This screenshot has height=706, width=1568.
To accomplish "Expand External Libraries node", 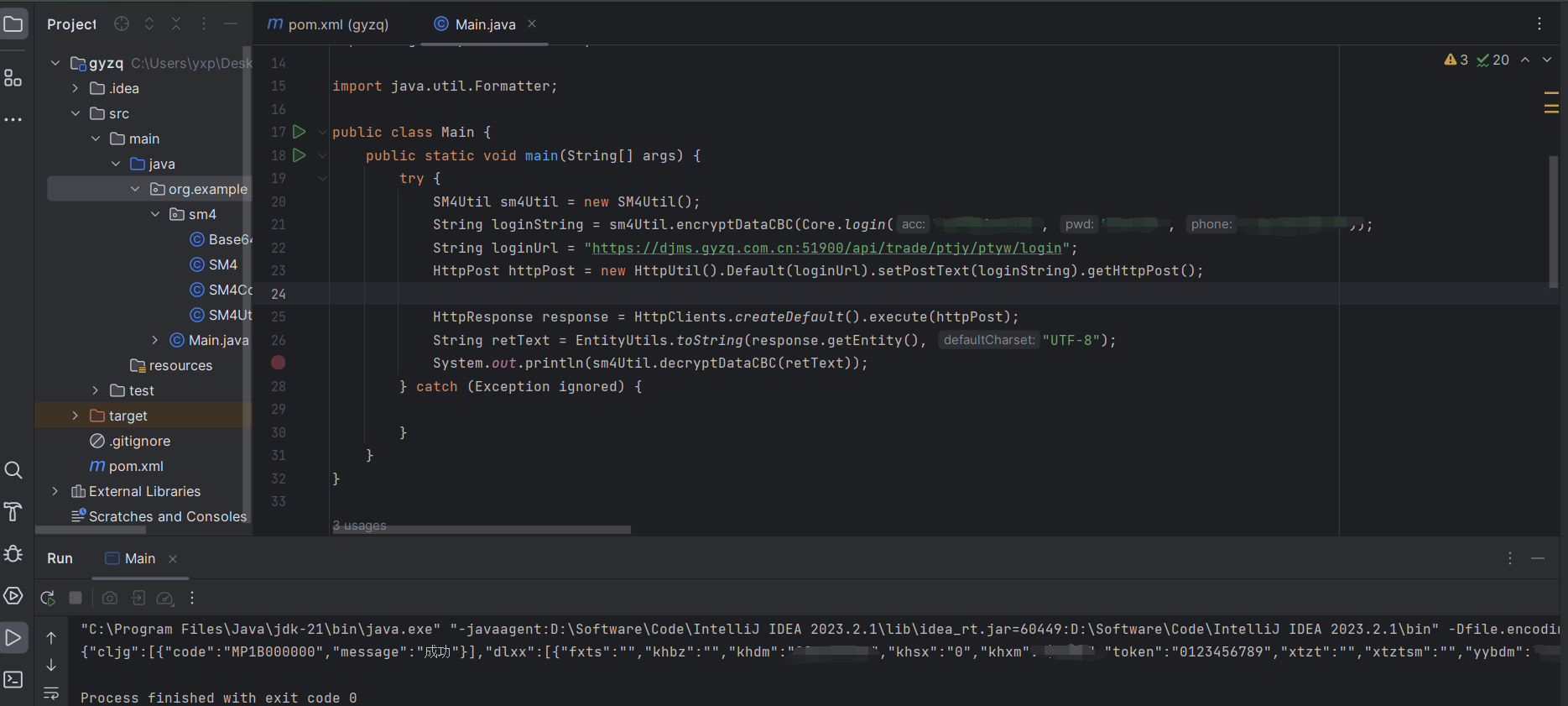I will click(55, 491).
